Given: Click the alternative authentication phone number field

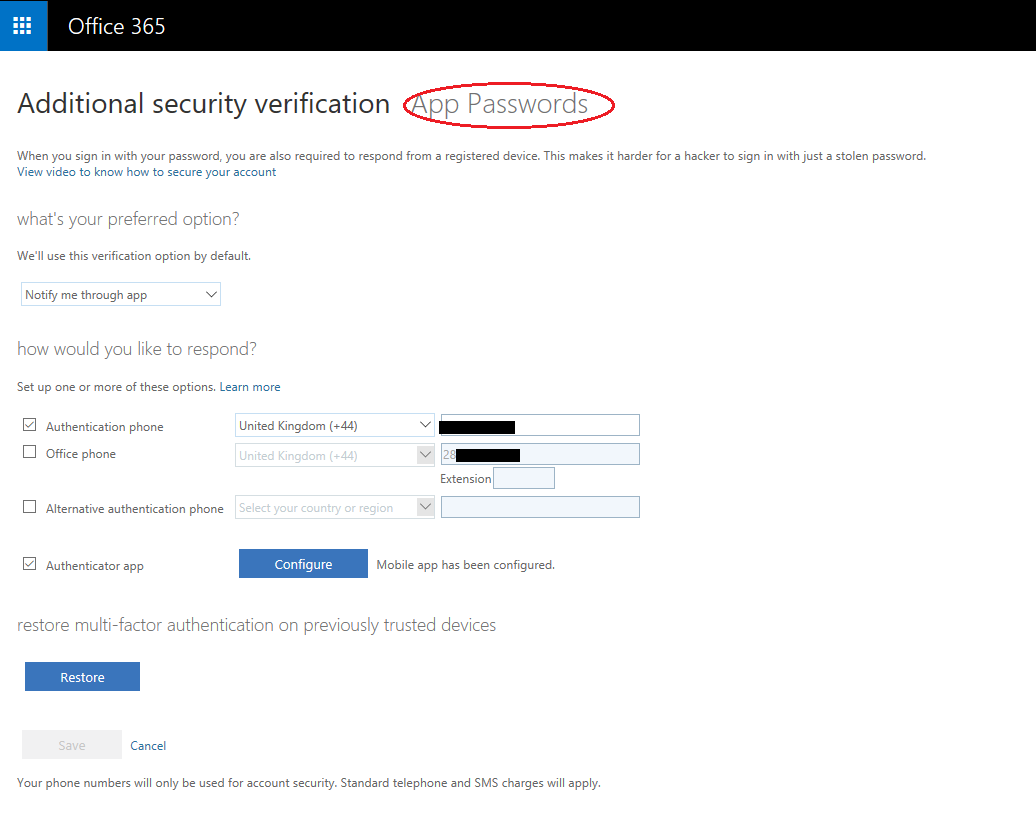Looking at the screenshot, I should pyautogui.click(x=540, y=508).
